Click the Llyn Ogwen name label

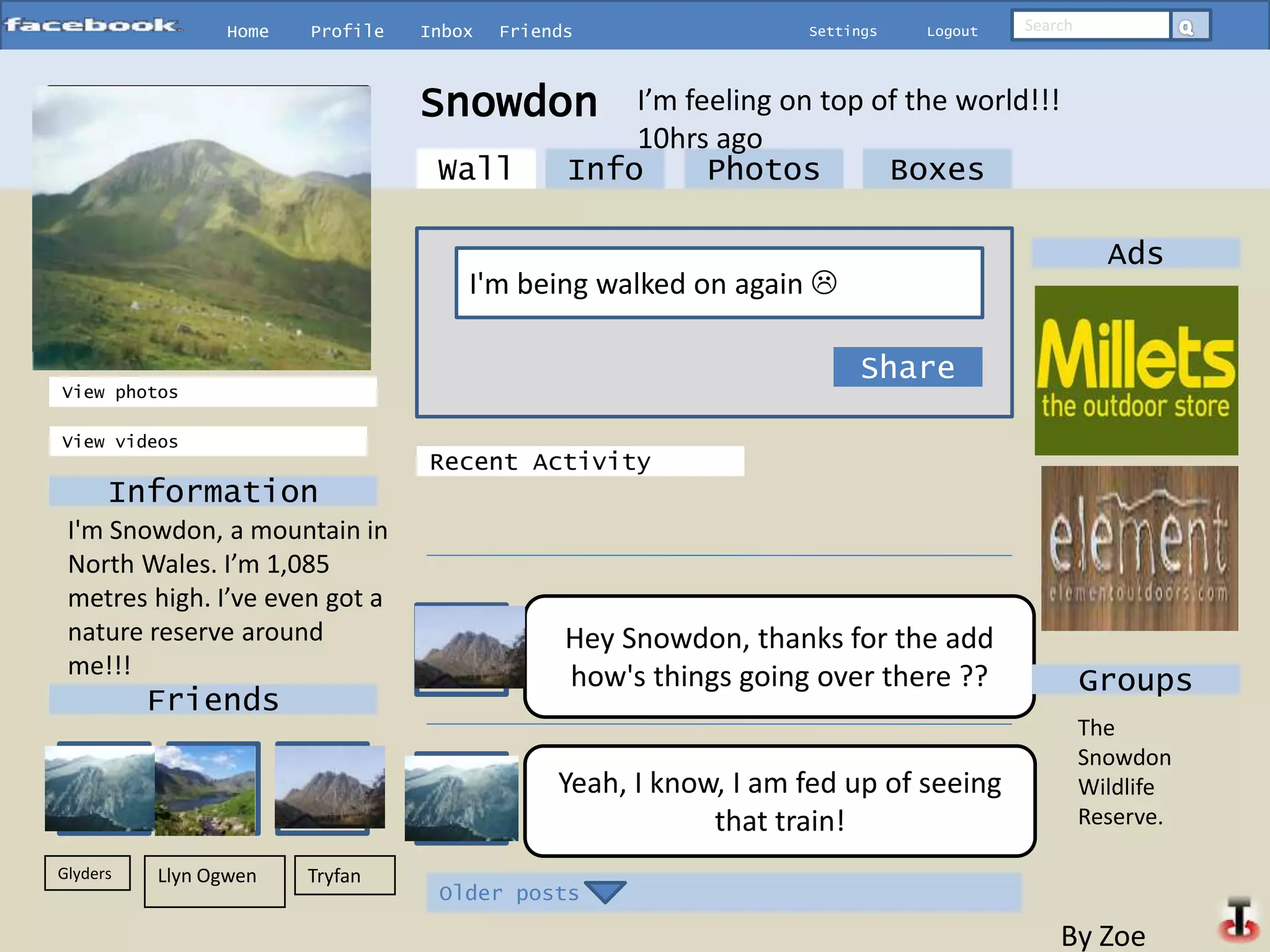(x=215, y=881)
